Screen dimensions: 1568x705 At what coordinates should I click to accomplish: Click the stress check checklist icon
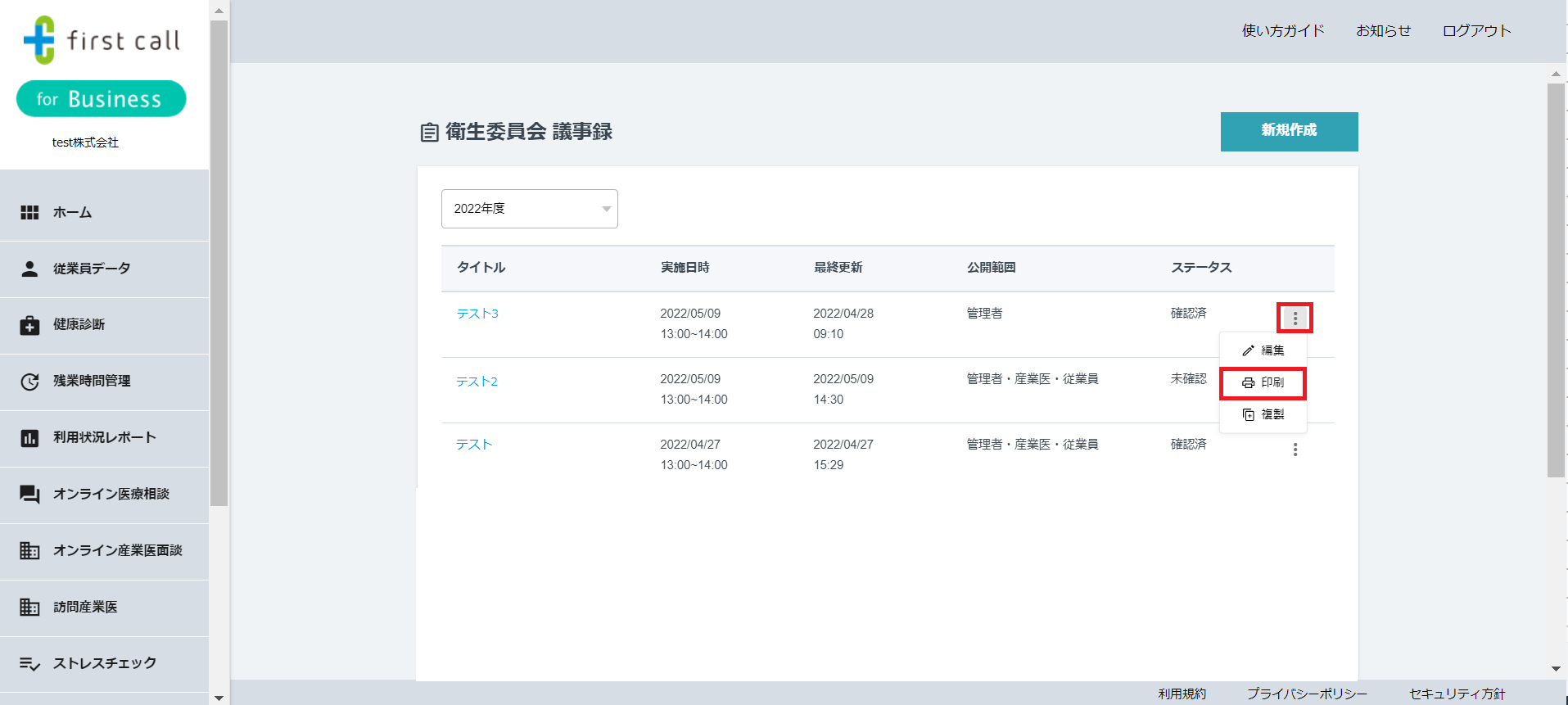click(x=29, y=664)
